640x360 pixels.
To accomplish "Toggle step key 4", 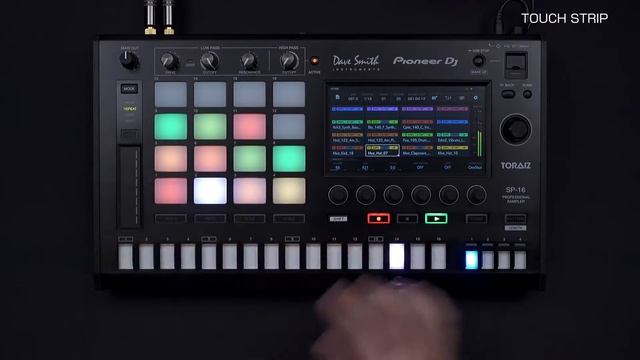I will (x=188, y=256).
